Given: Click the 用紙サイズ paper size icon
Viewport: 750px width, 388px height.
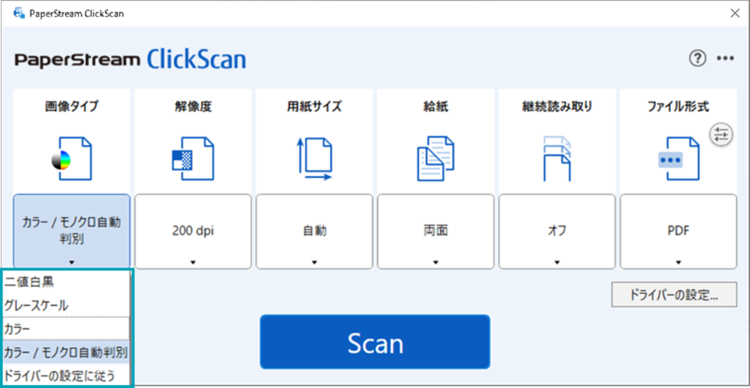Looking at the screenshot, I should tap(315, 158).
